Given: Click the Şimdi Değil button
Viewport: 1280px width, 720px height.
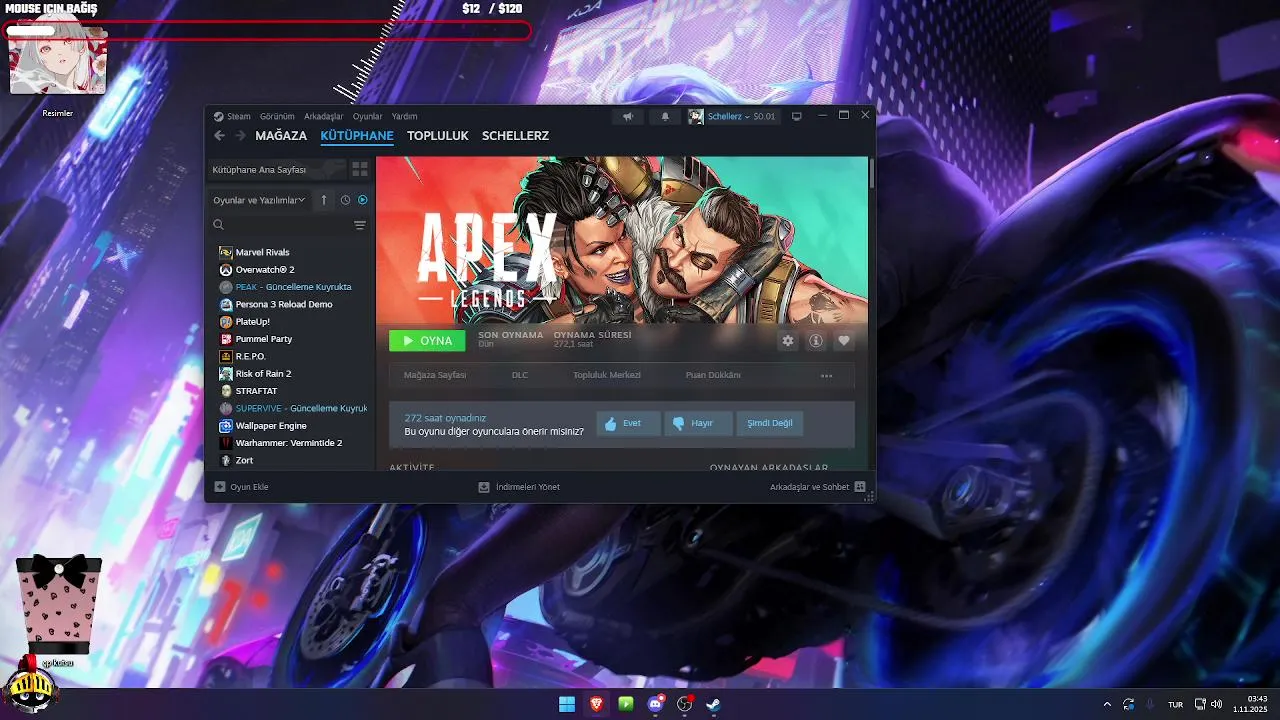Looking at the screenshot, I should [x=770, y=423].
